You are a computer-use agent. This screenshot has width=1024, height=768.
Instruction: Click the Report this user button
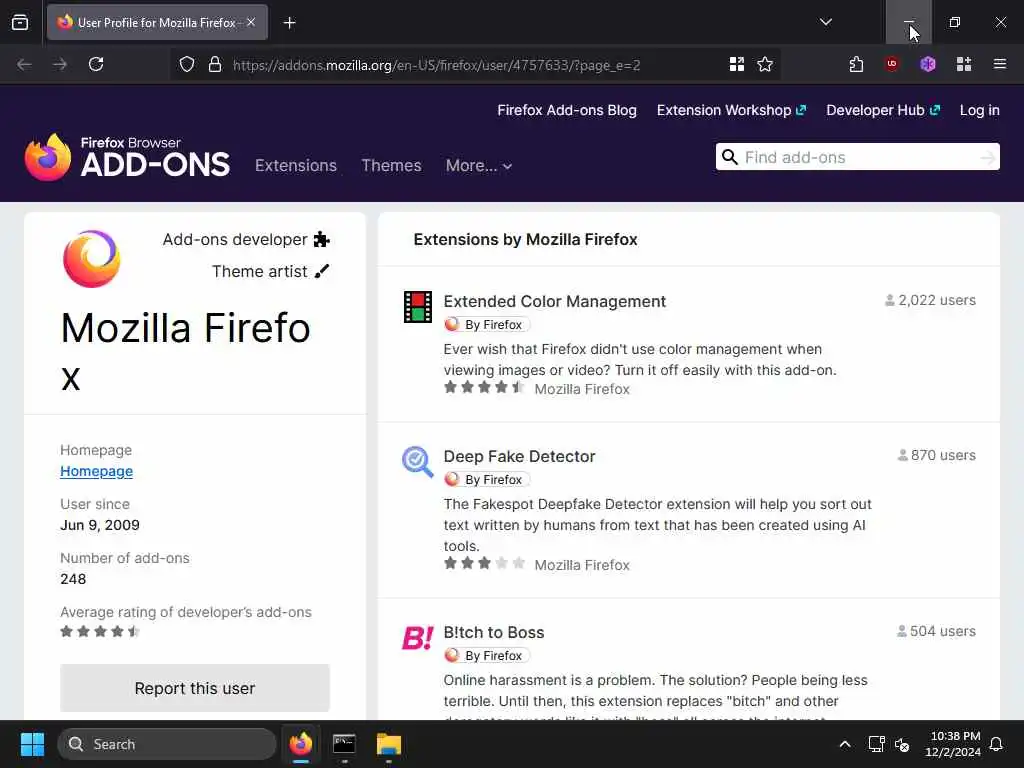pyautogui.click(x=195, y=688)
